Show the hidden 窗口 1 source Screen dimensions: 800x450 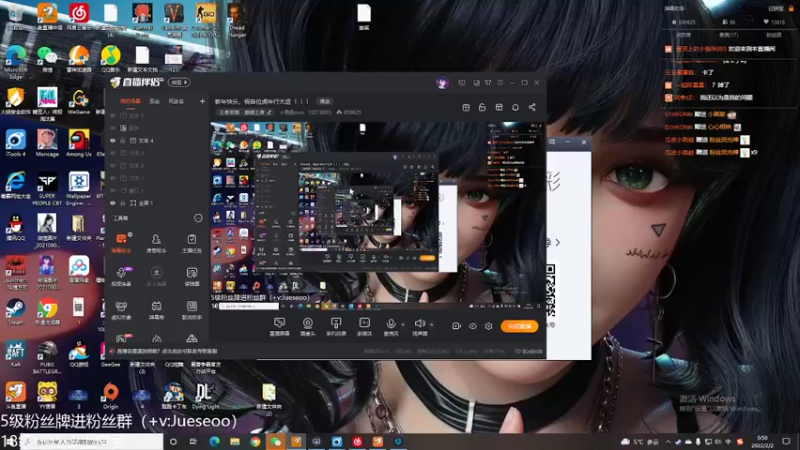[x=113, y=190]
